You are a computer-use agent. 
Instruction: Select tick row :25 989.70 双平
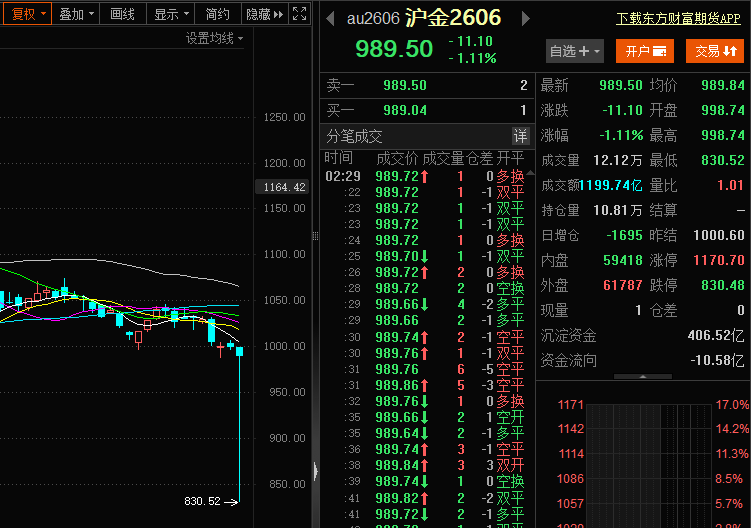click(x=424, y=256)
